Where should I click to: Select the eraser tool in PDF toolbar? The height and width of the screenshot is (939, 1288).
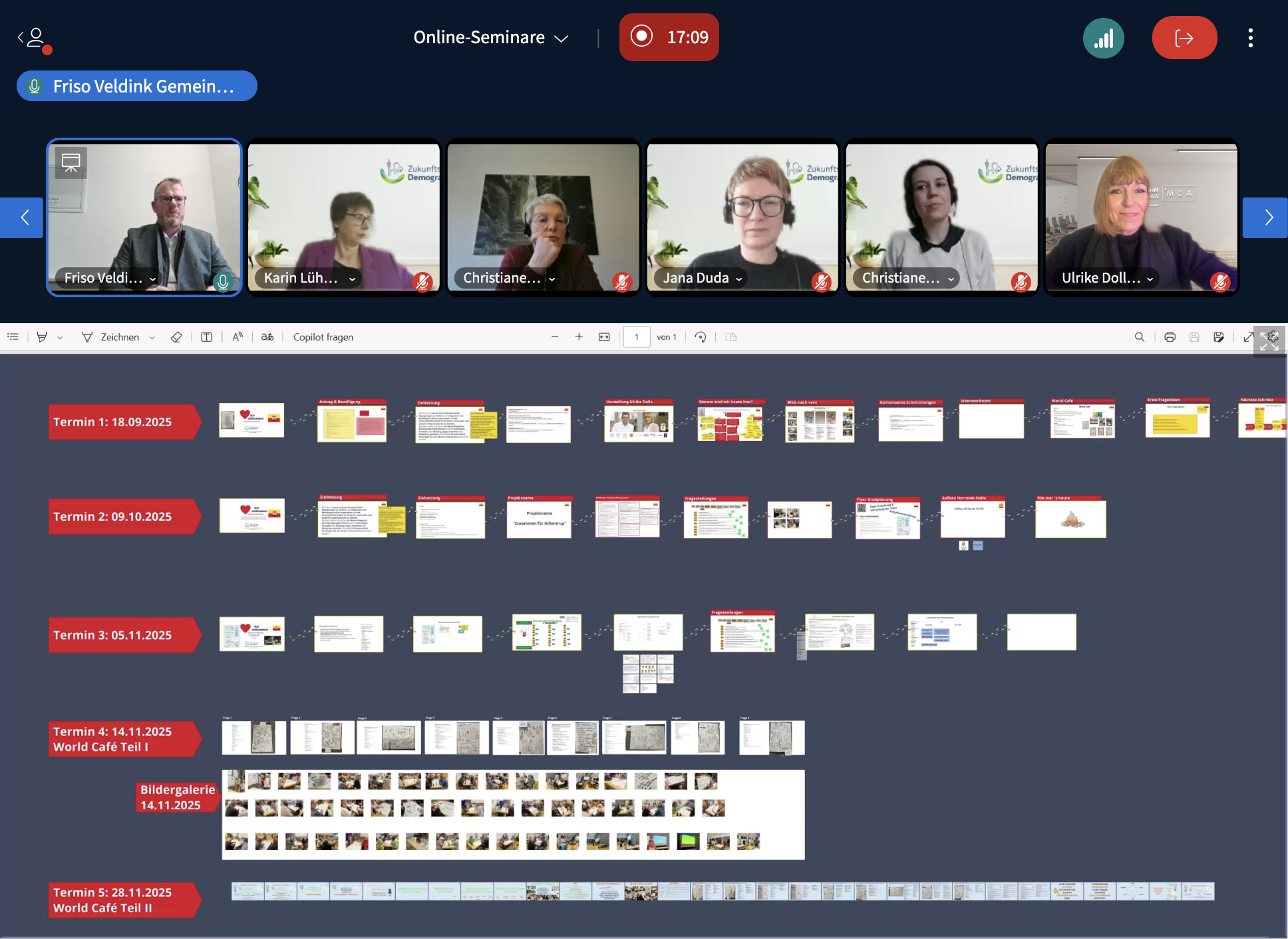click(176, 337)
